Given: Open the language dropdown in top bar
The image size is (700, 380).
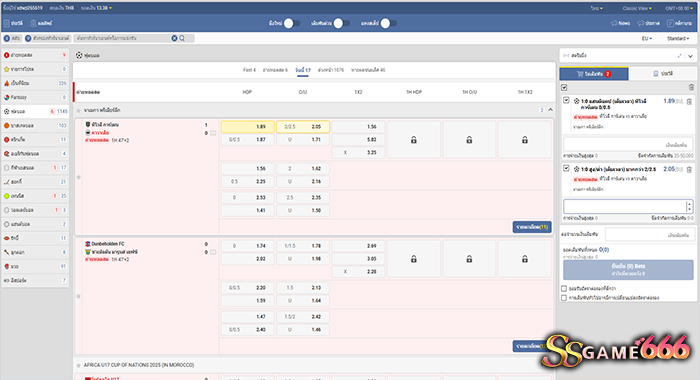Looking at the screenshot, I should pos(596,8).
